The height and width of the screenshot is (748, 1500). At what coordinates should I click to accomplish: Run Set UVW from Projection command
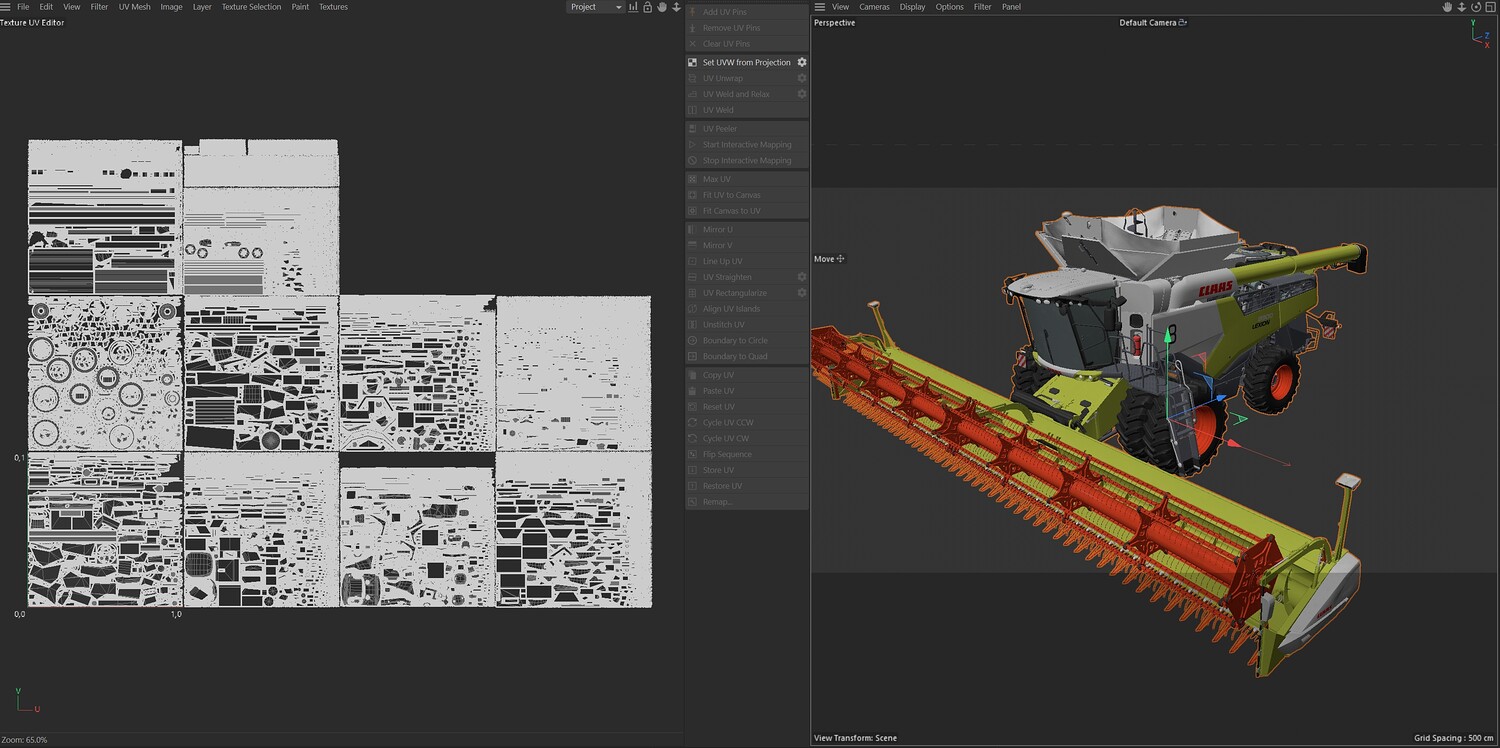coord(746,62)
